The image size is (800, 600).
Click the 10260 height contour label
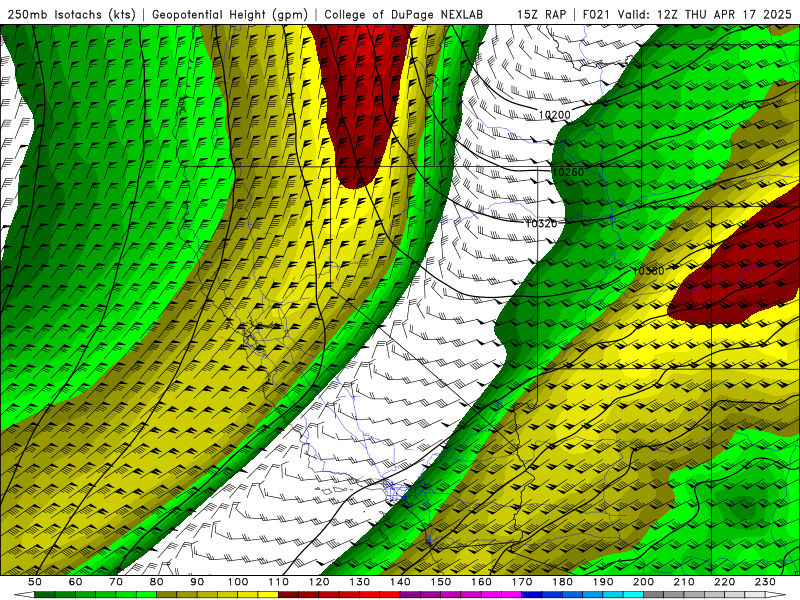(568, 172)
